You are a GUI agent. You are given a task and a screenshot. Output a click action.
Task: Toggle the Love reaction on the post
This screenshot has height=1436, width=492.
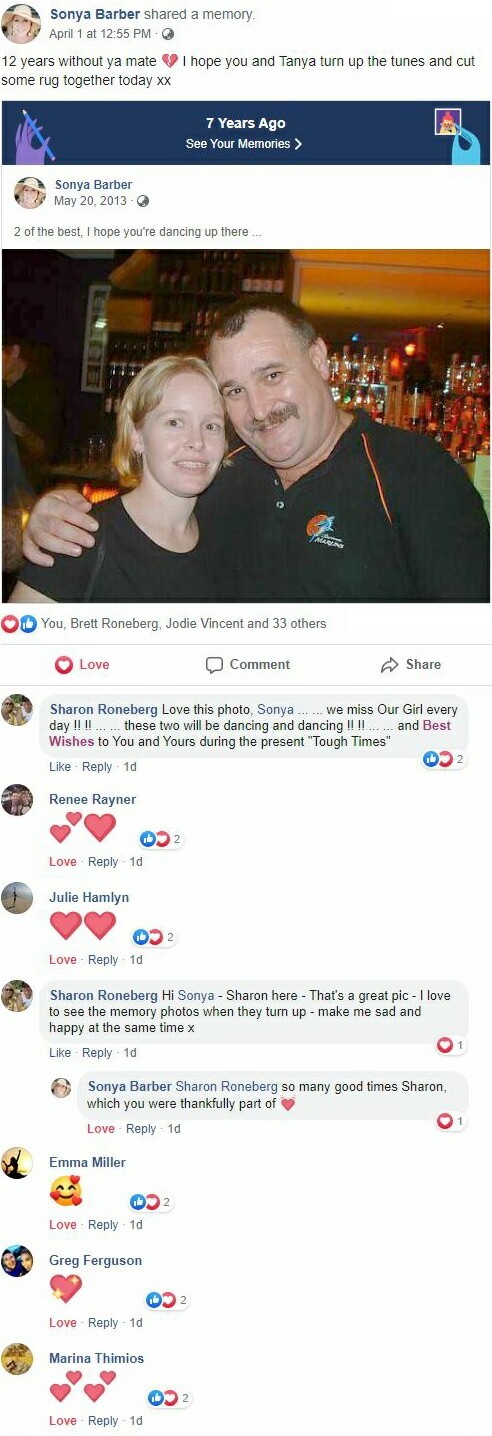[82, 664]
